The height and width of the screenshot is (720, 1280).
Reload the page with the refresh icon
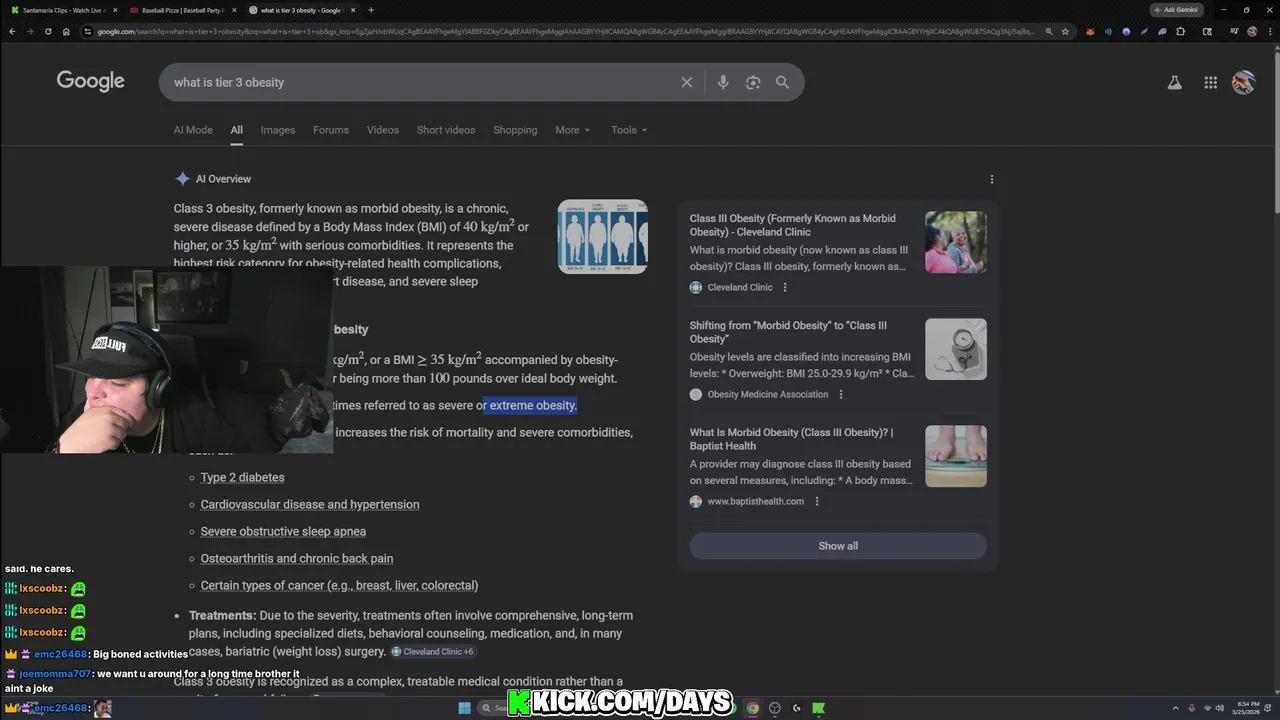tap(48, 31)
